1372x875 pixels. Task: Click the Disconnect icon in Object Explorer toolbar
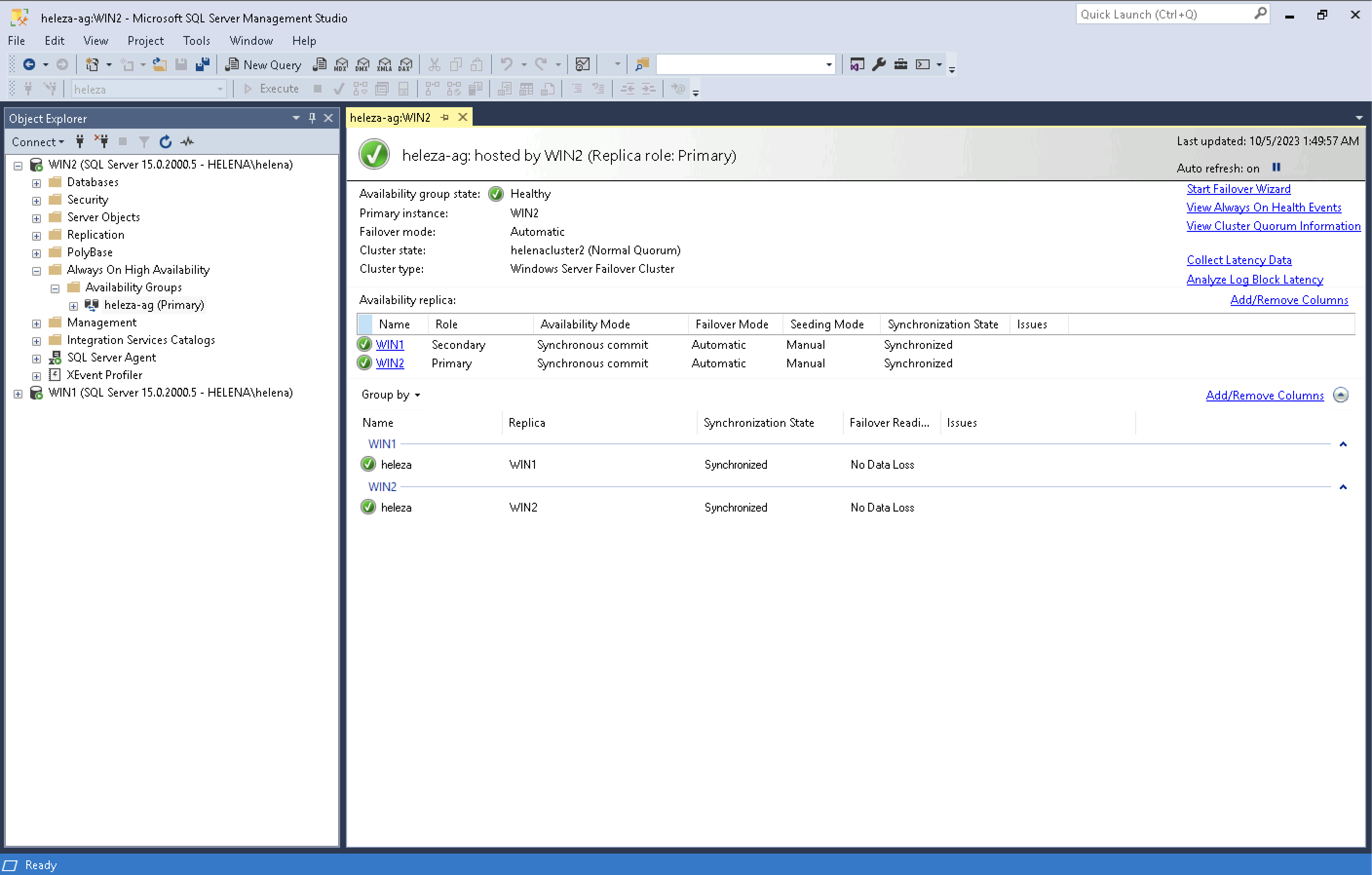pyautogui.click(x=102, y=142)
